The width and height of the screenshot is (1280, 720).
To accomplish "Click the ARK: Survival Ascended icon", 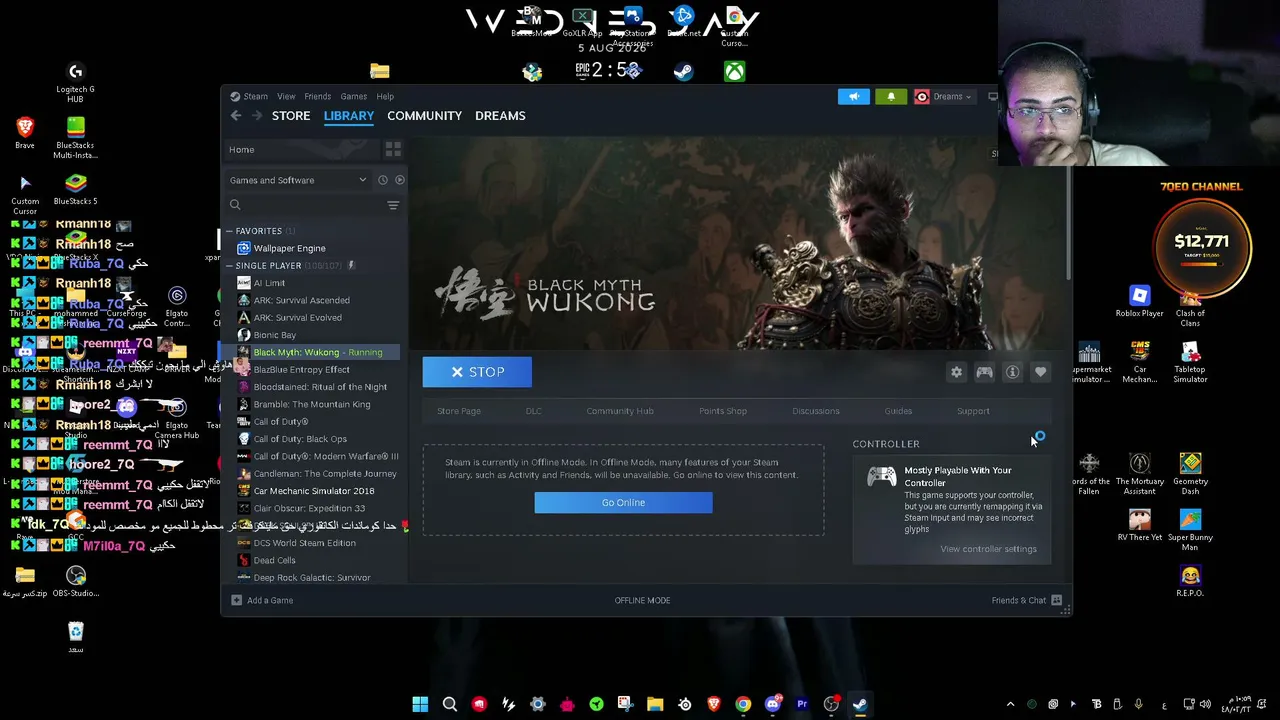I will tap(243, 300).
